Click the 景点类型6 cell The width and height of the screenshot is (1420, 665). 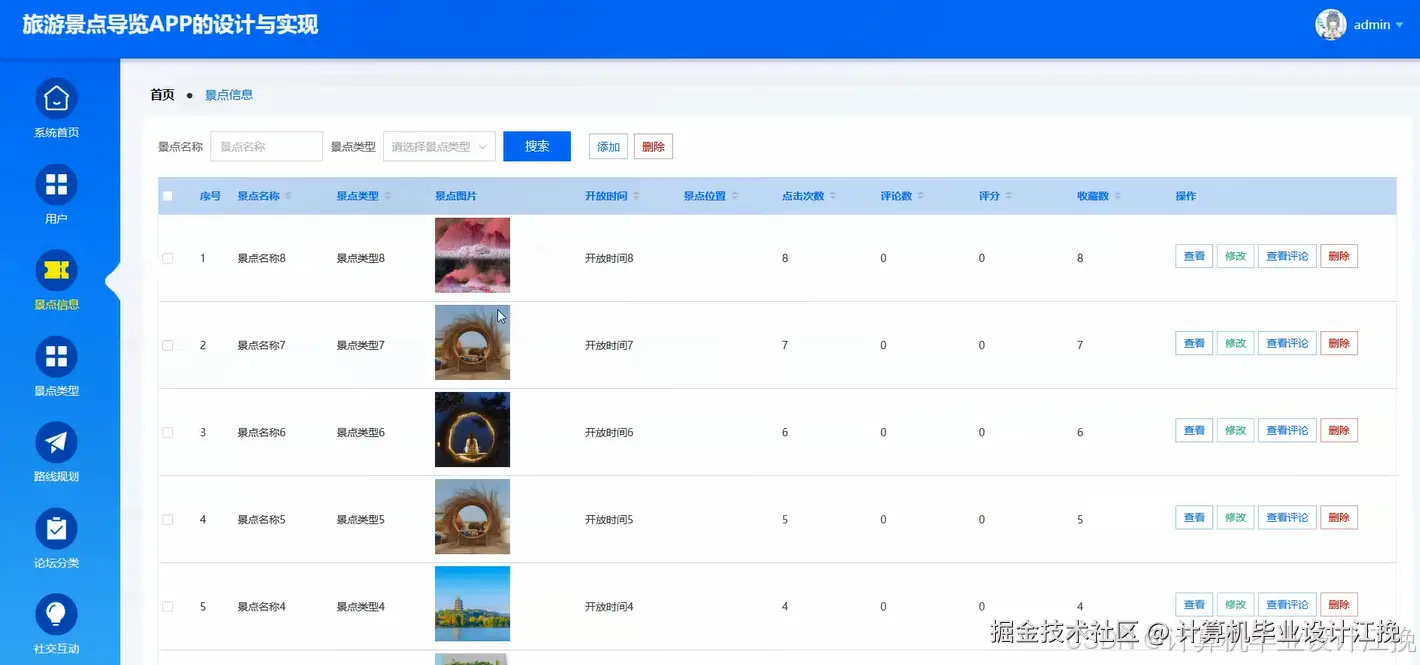(x=360, y=432)
